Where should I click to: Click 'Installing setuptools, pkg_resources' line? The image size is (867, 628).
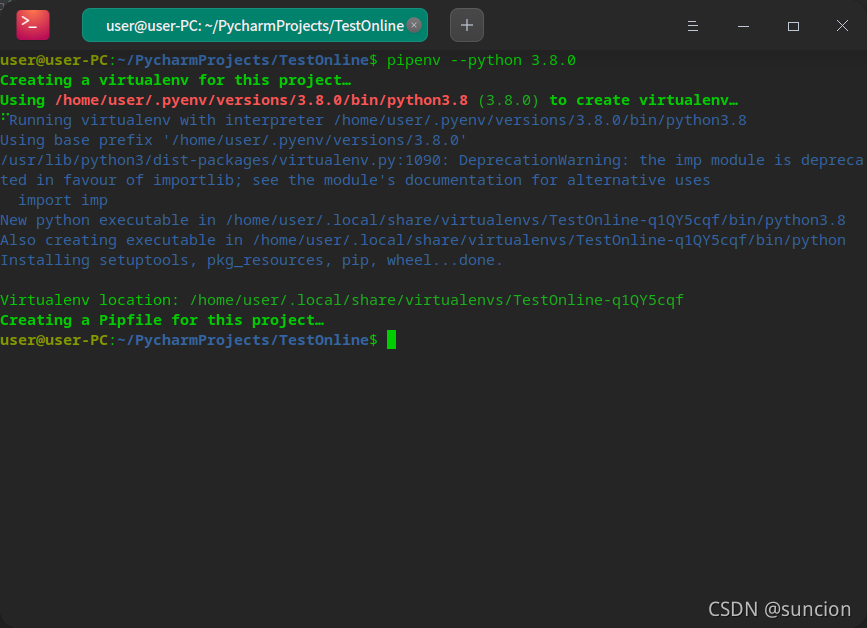252,260
